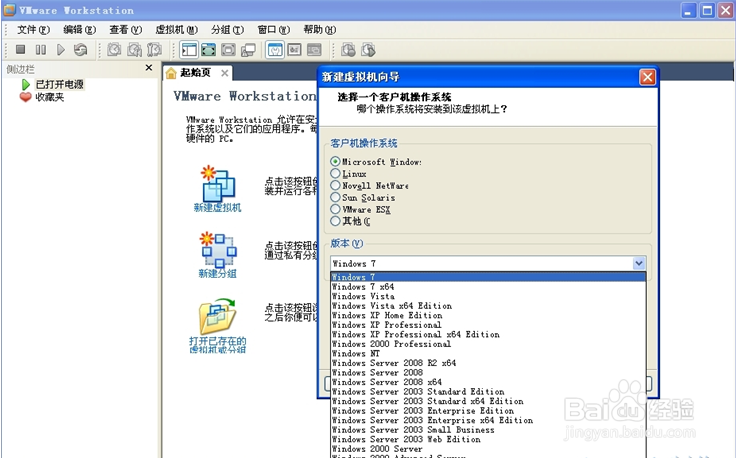Click the appliance view toolbar icon
The width and height of the screenshot is (736, 458).
click(x=294, y=50)
